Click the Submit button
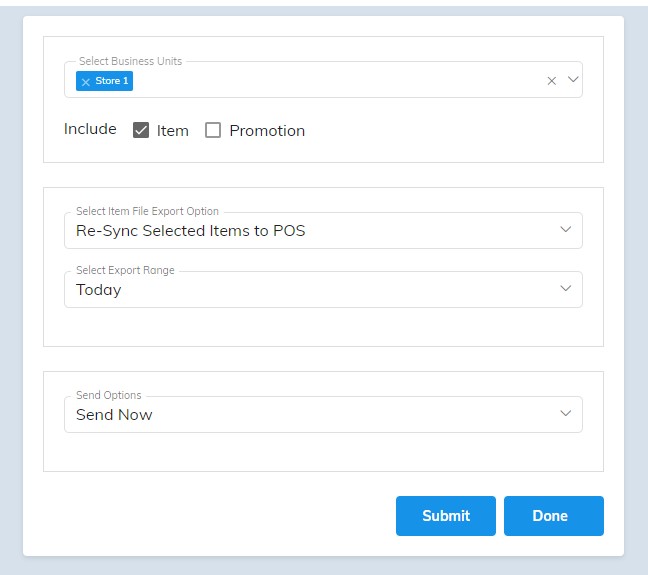 point(446,516)
